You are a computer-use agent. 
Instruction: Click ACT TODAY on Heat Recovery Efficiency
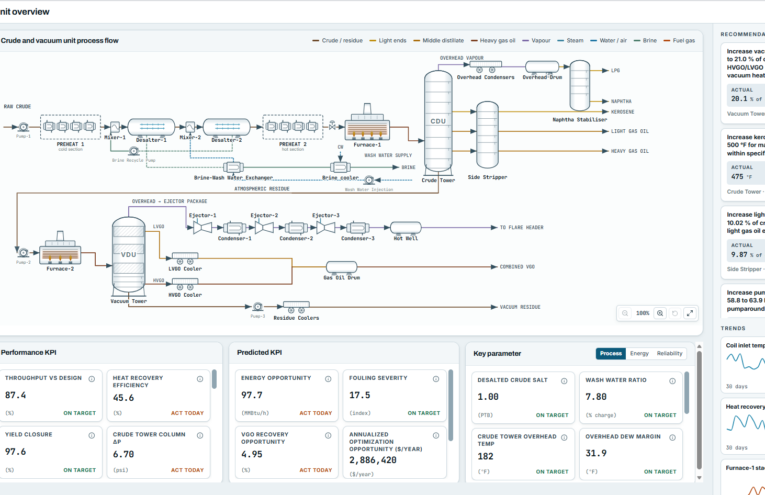click(187, 413)
